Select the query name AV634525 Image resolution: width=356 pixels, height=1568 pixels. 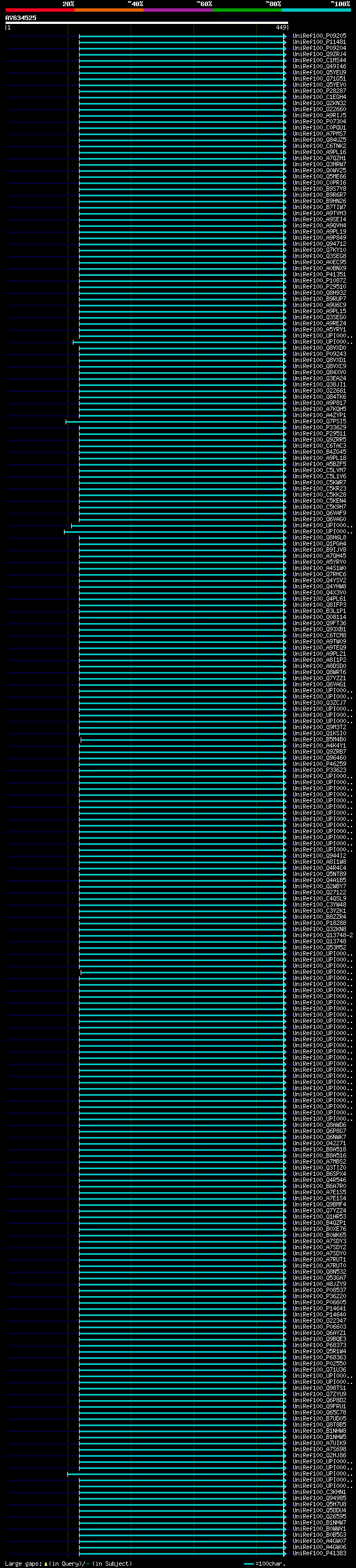(x=21, y=18)
